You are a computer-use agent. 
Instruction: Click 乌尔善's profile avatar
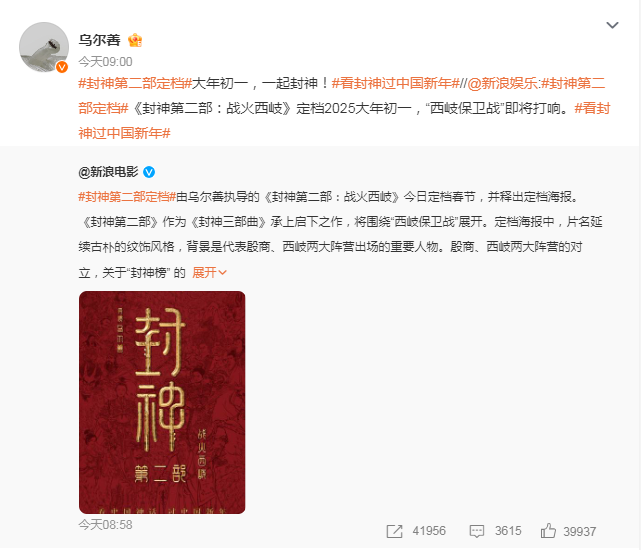coord(44,47)
